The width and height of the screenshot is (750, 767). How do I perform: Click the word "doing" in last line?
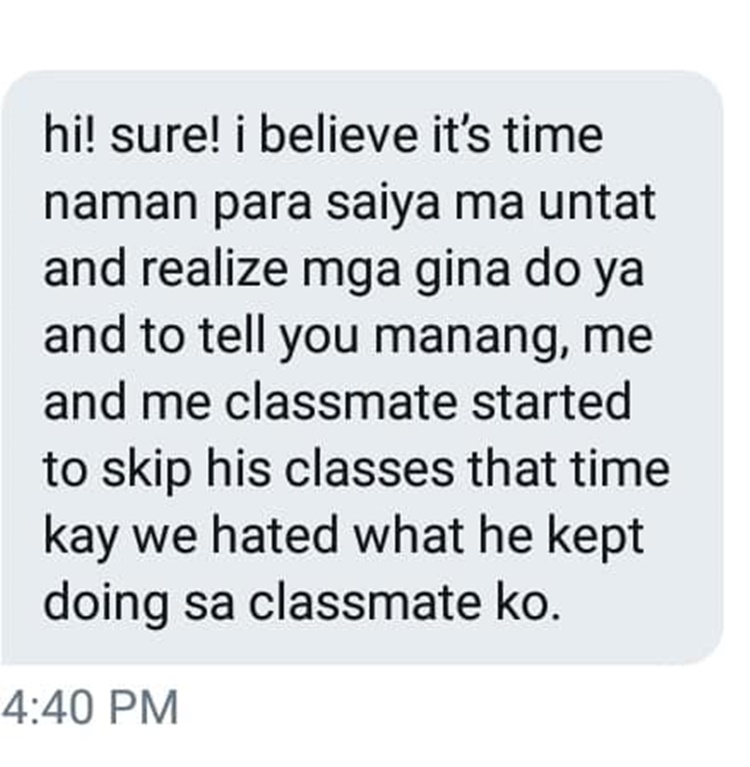pyautogui.click(x=106, y=604)
